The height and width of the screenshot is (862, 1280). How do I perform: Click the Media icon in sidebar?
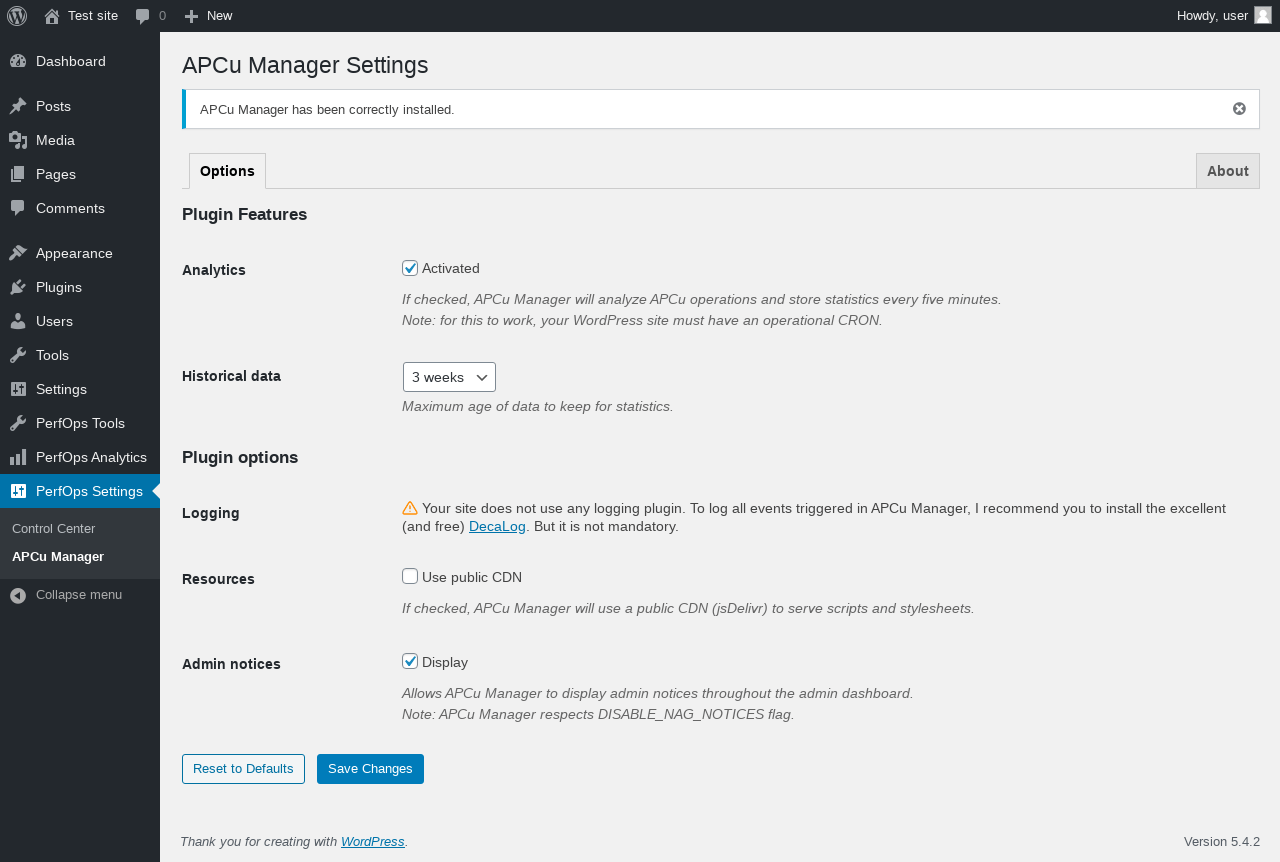tap(18, 140)
